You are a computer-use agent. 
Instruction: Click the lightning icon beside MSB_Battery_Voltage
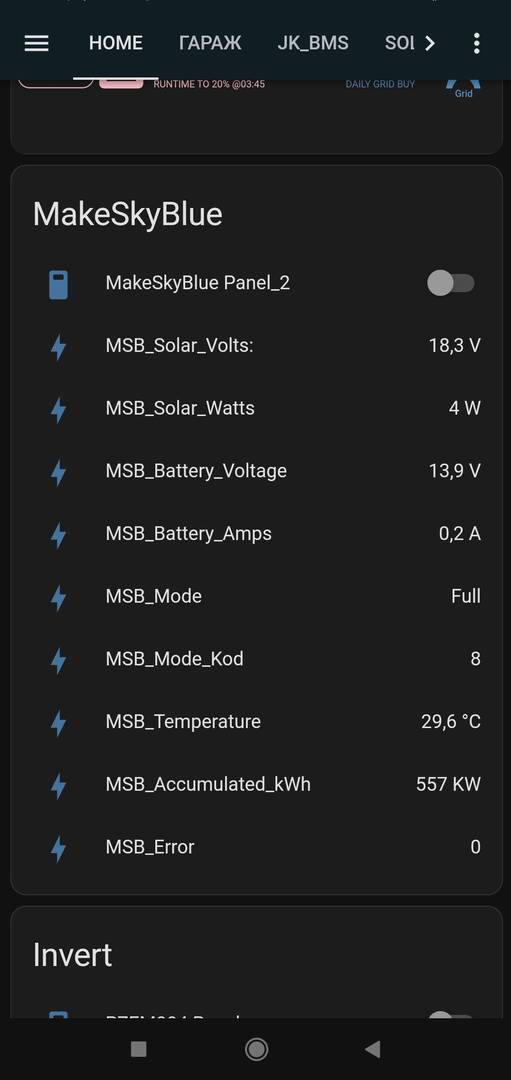59,473
